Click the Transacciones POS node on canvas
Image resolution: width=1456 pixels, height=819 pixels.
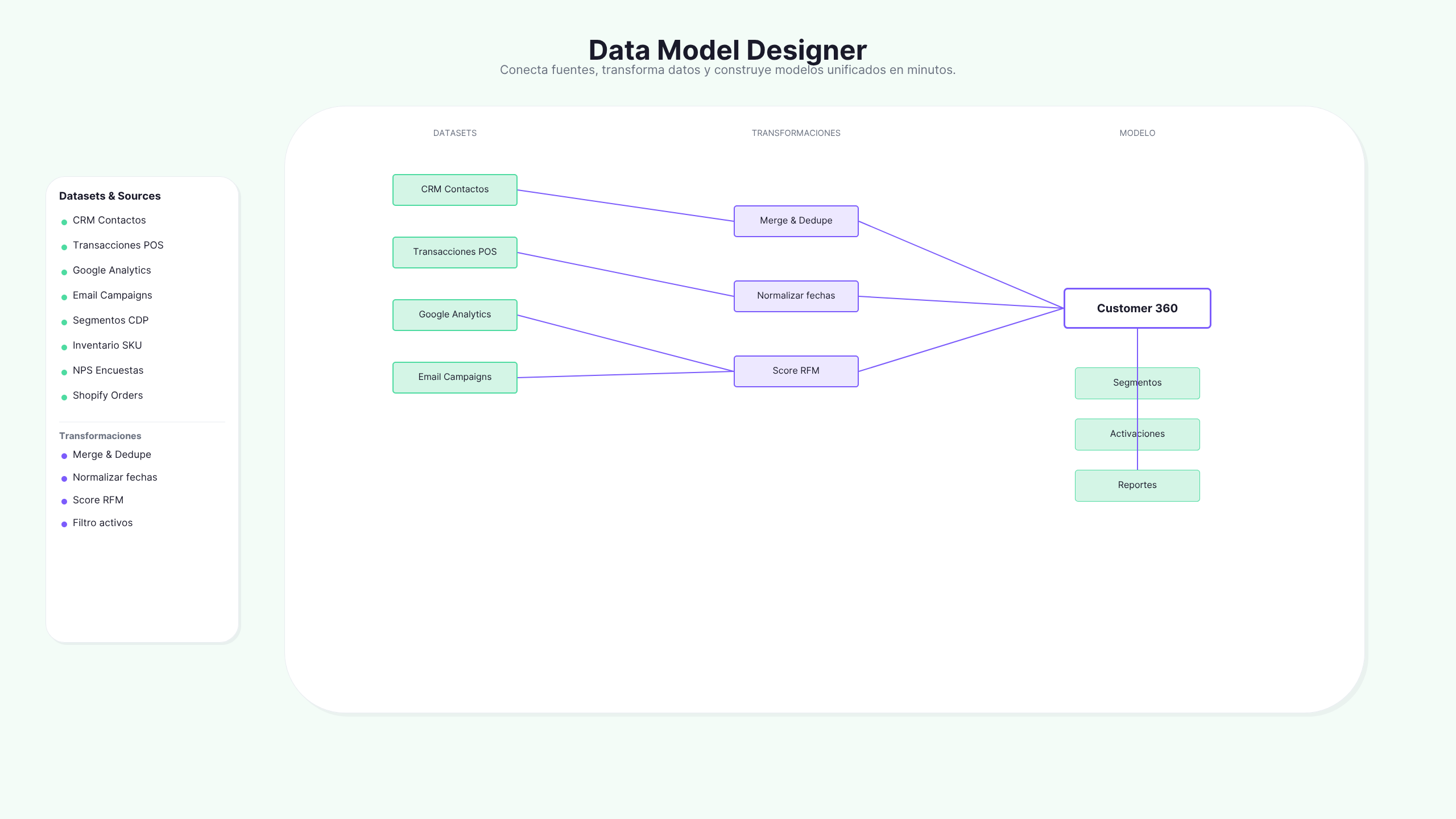point(455,252)
